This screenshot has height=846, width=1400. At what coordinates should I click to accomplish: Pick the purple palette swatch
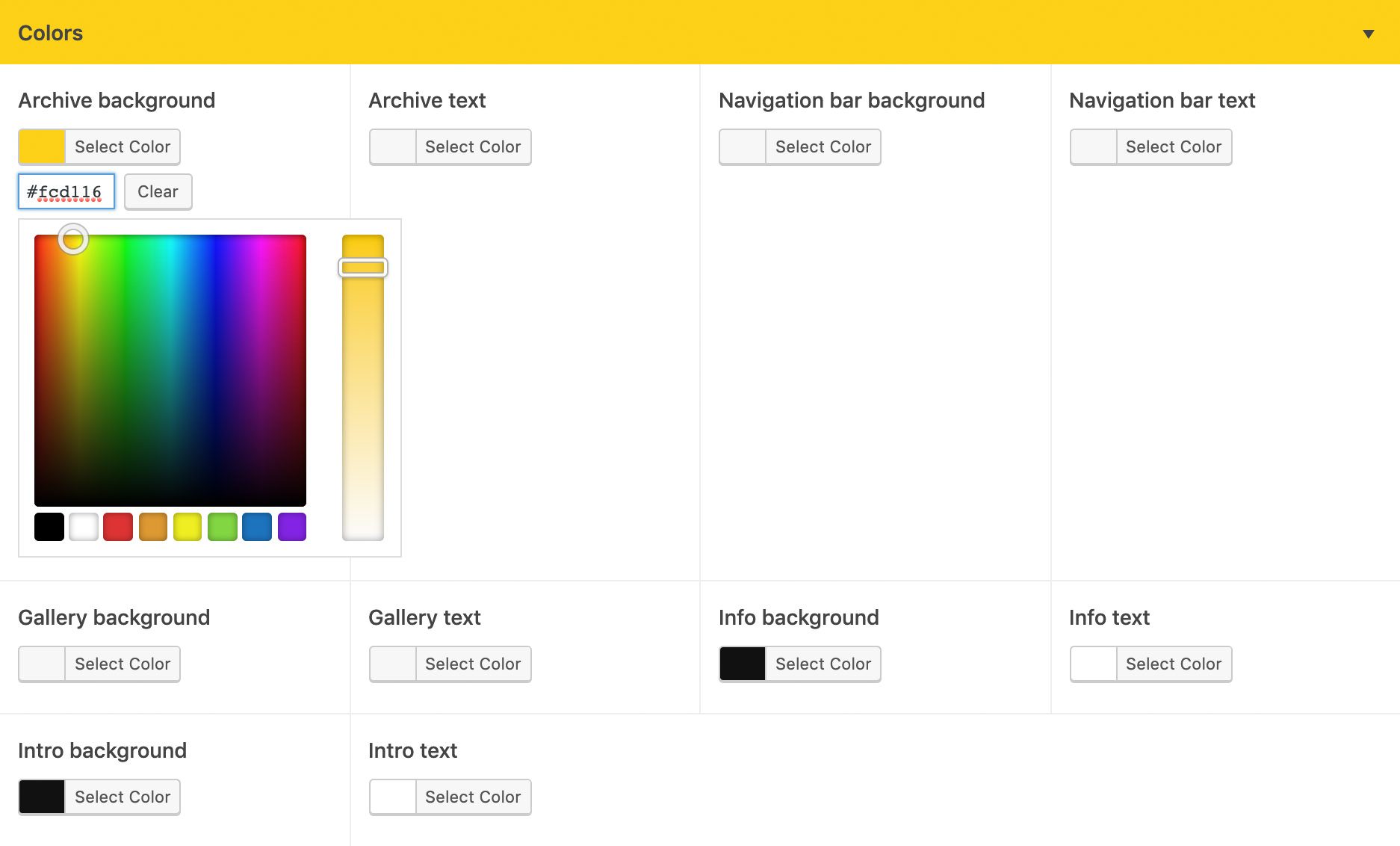coord(292,527)
